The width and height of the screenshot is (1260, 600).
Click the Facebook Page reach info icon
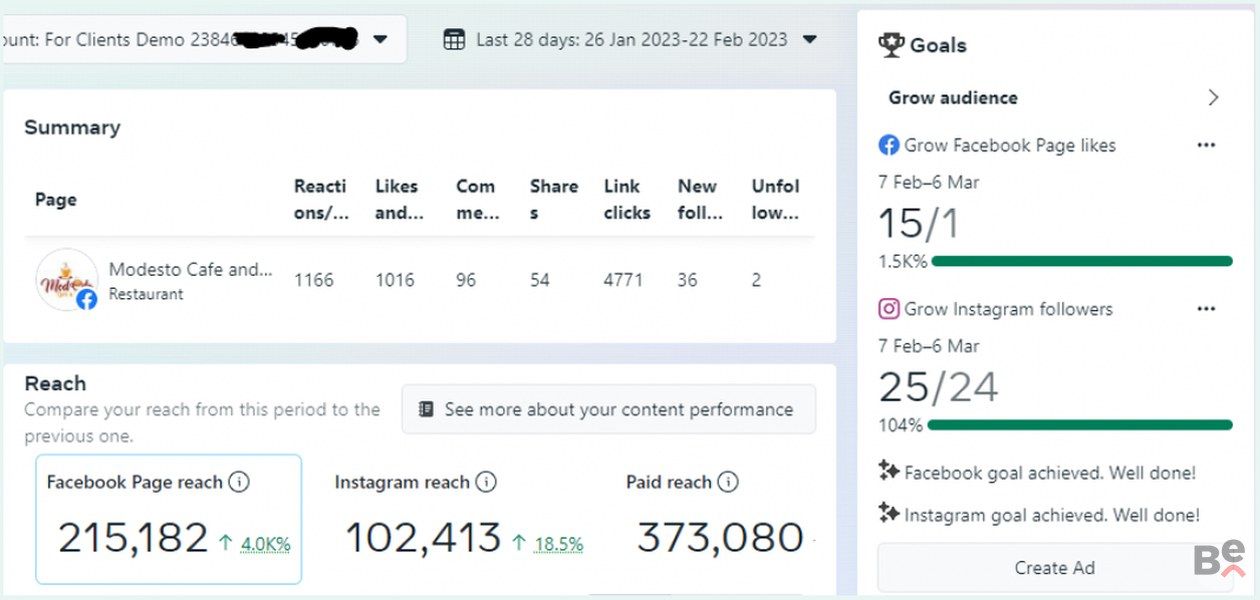point(238,482)
